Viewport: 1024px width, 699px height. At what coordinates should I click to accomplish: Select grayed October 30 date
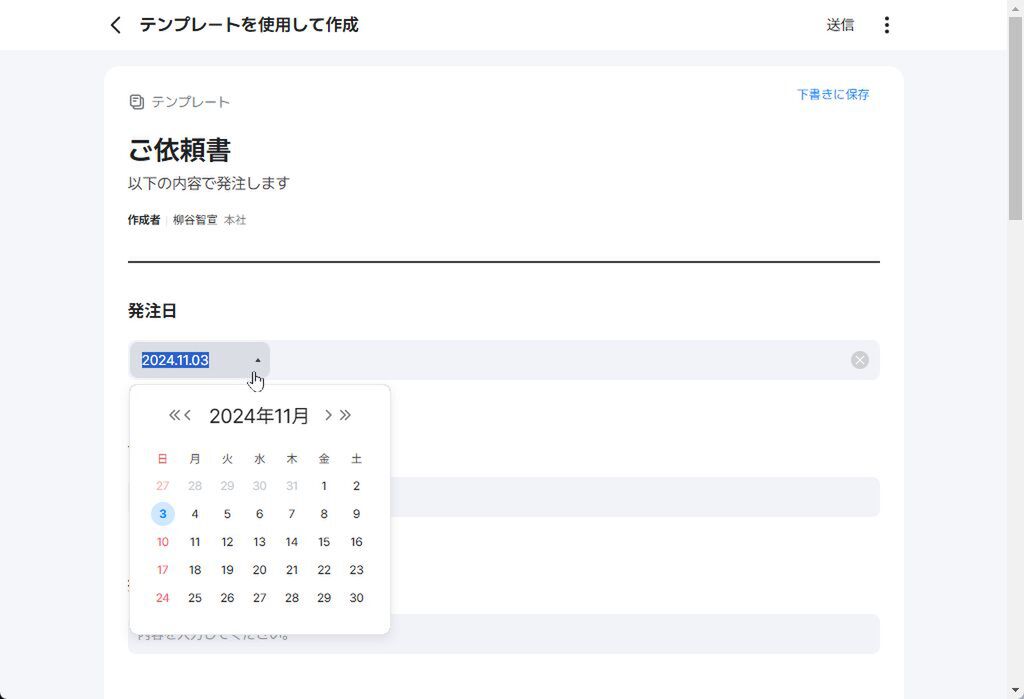[259, 486]
